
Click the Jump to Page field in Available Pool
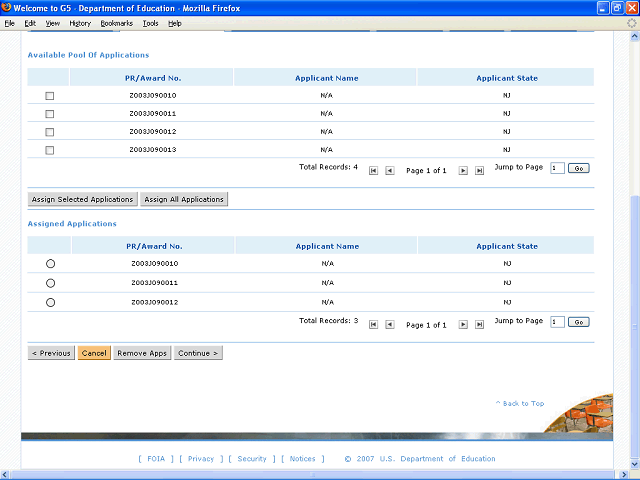(x=557, y=168)
